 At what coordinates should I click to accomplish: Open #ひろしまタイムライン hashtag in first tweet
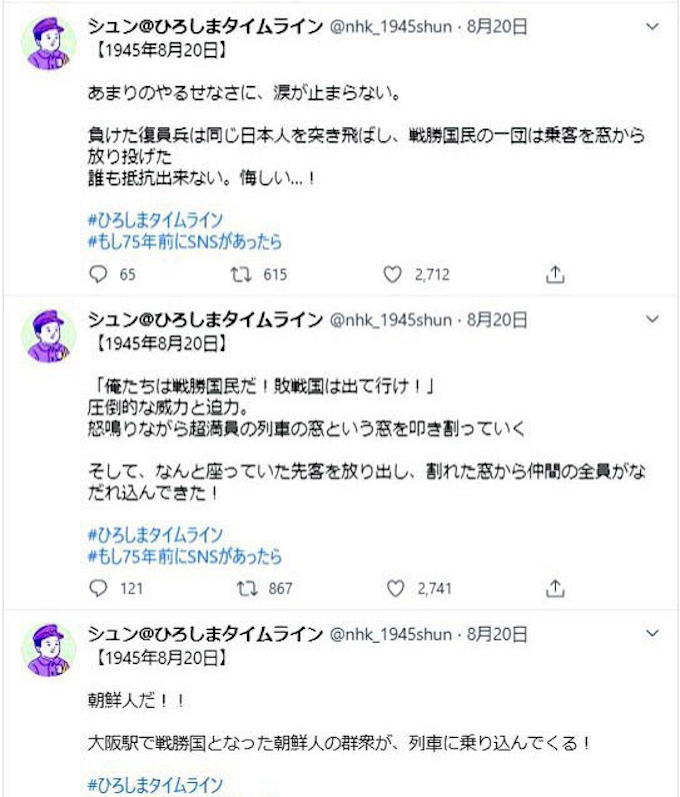(154, 221)
